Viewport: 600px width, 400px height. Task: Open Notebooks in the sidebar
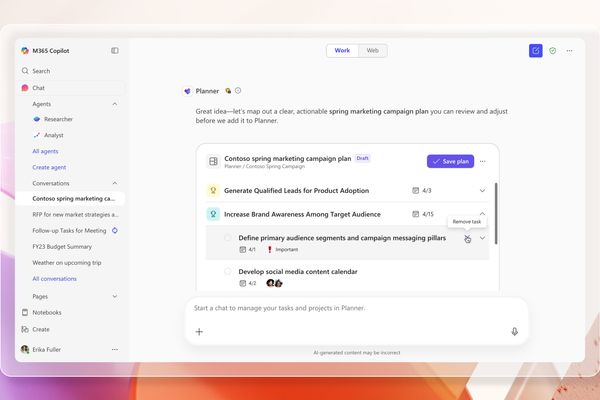[47, 312]
